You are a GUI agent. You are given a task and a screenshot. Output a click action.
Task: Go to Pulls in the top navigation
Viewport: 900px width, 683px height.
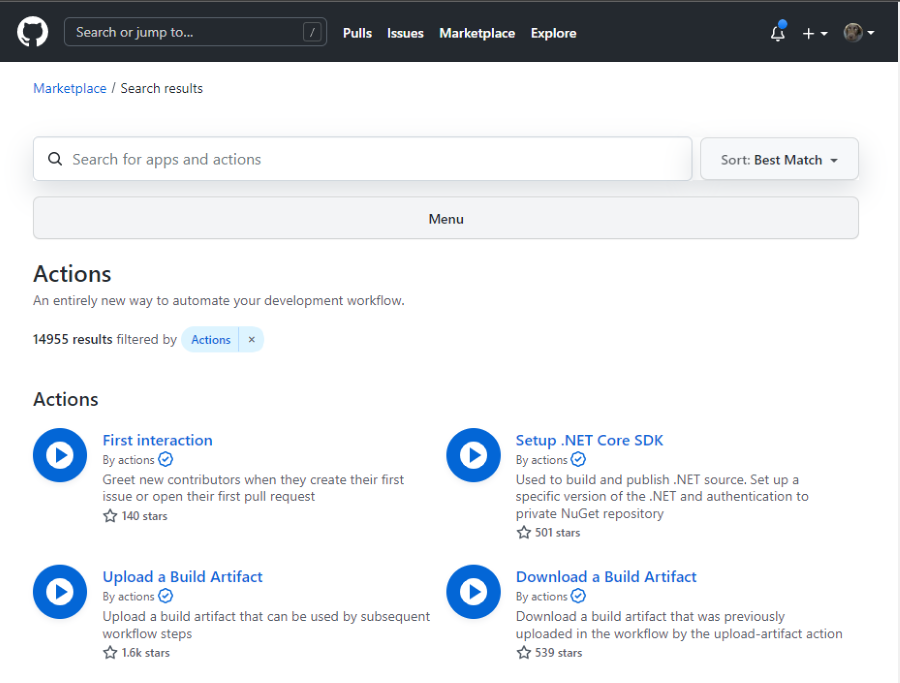357,33
